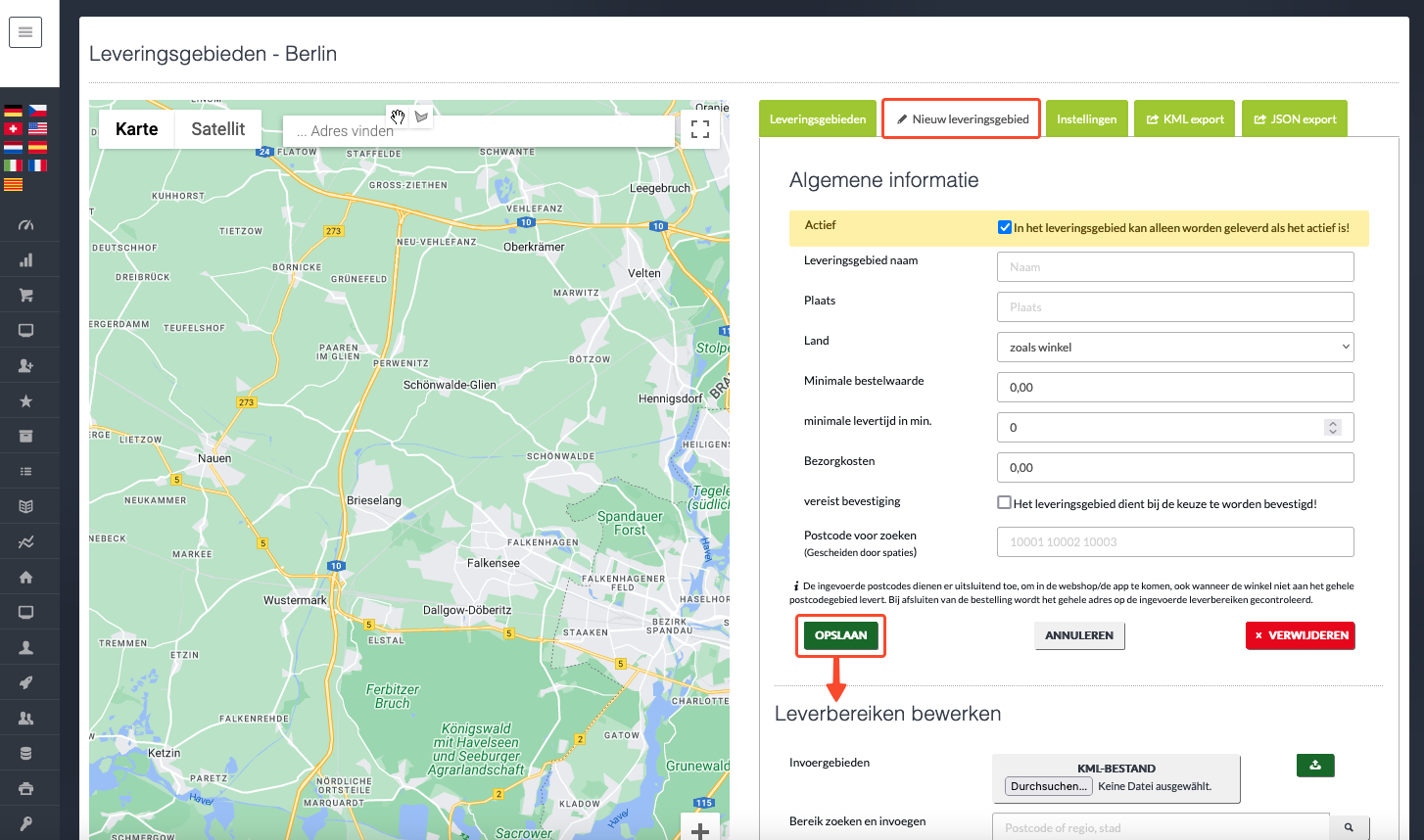
Task: Open the shopping cart sidebar icon
Action: 26,296
